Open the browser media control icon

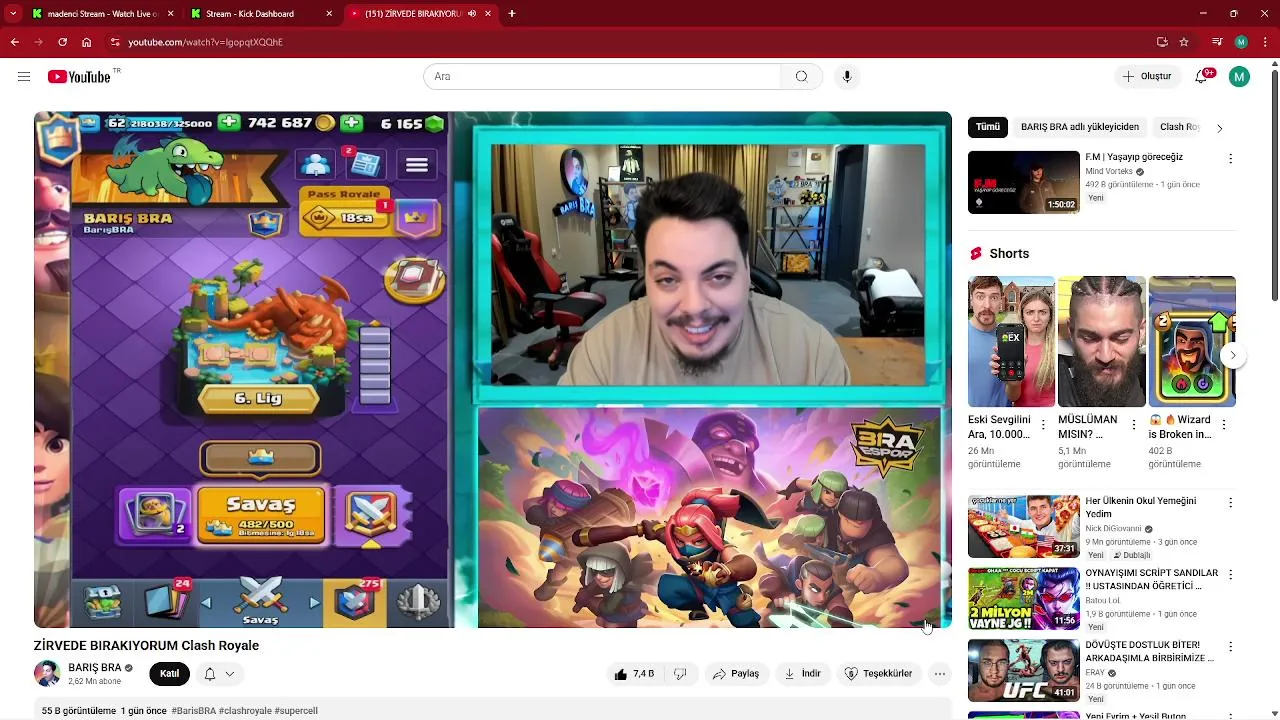coord(1217,42)
